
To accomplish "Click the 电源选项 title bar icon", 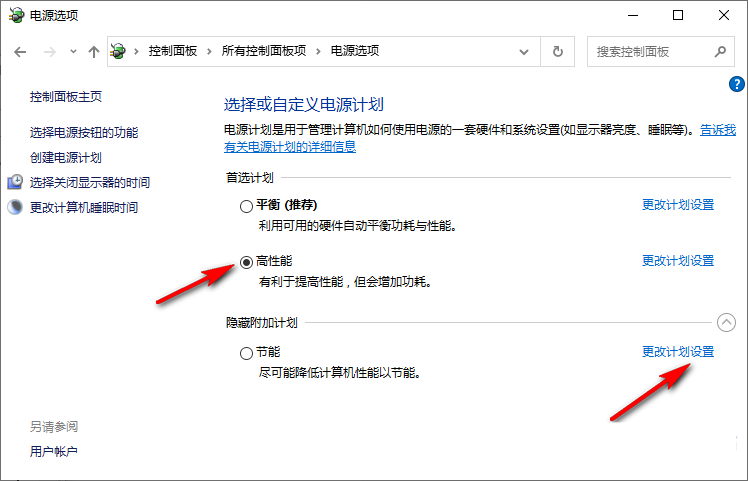I will point(17,16).
